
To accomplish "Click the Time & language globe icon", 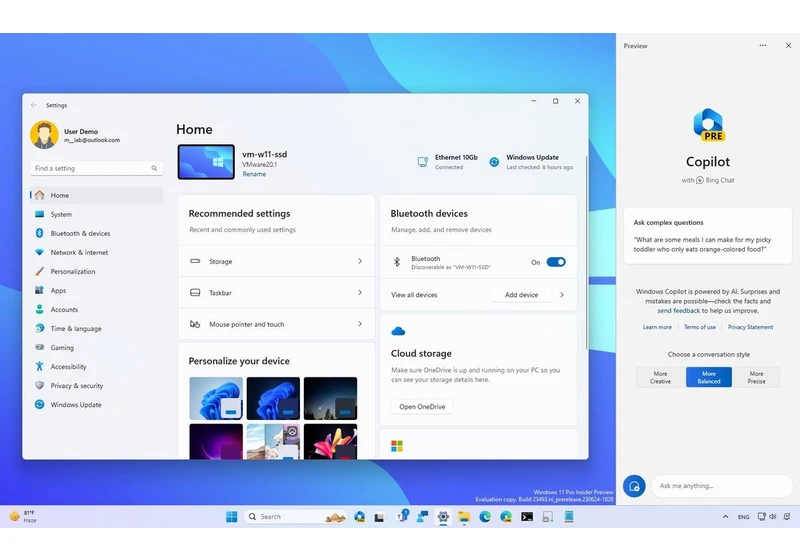I will tap(39, 328).
